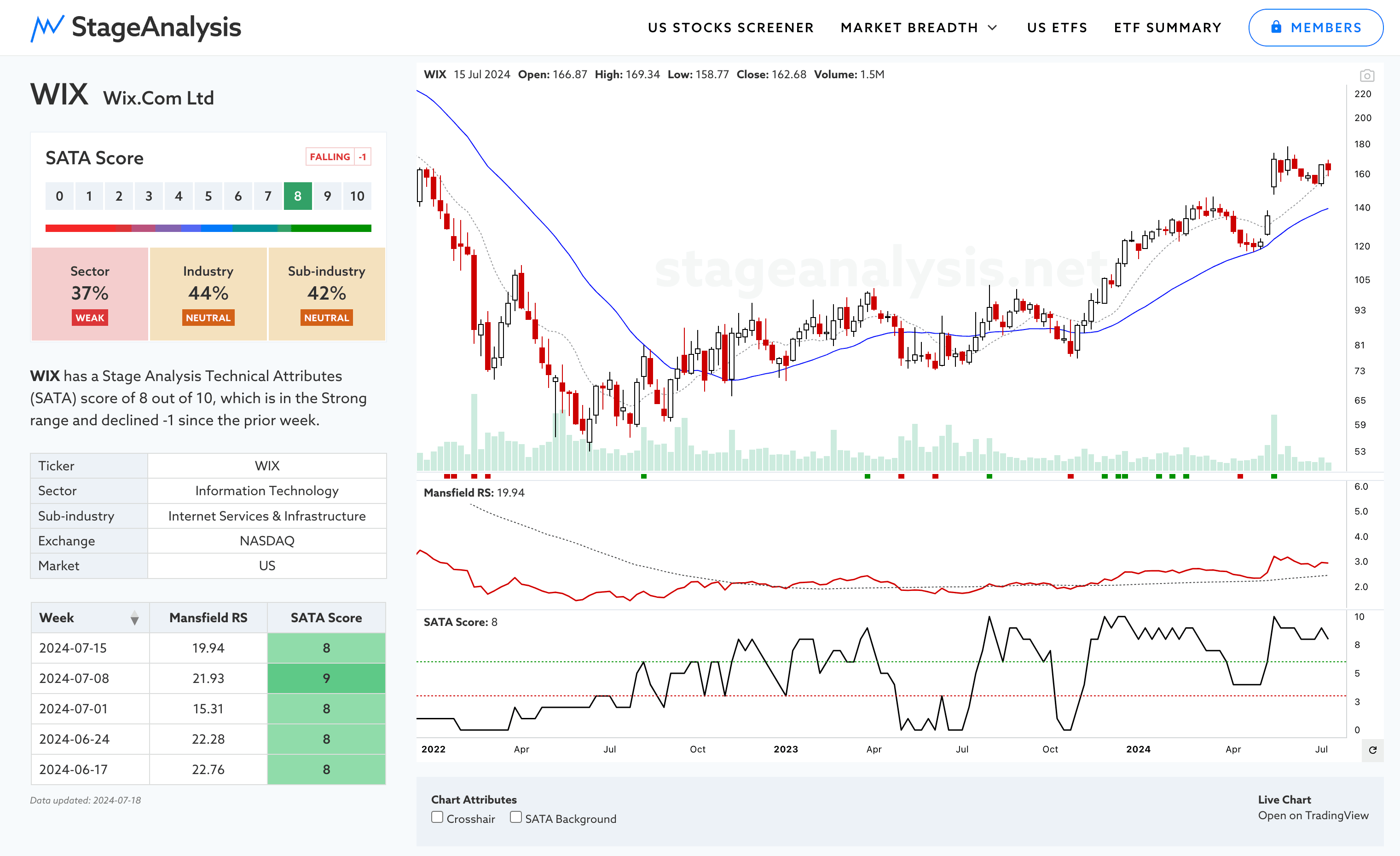Click the US market value

267,566
